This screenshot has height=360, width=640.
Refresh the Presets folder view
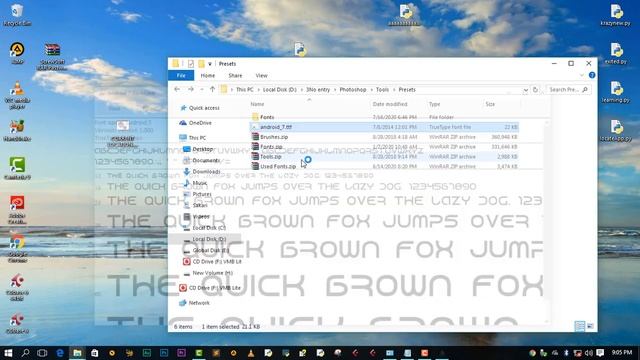tap(536, 89)
